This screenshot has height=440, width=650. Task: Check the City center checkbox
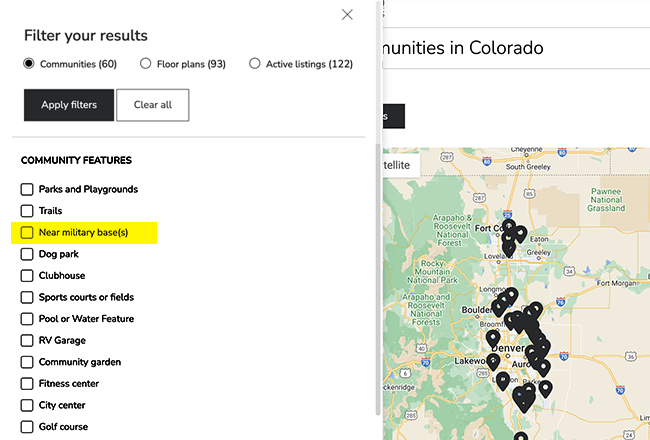[27, 406]
